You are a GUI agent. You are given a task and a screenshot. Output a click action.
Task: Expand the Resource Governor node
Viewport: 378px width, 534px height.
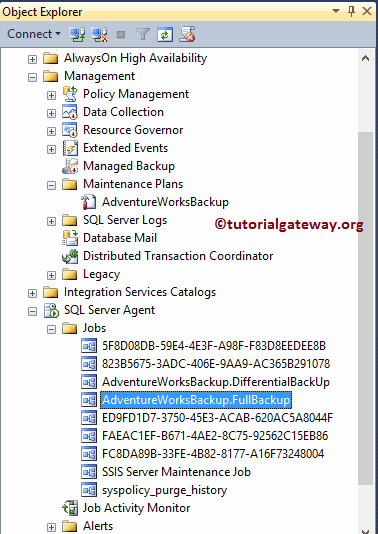[51, 131]
